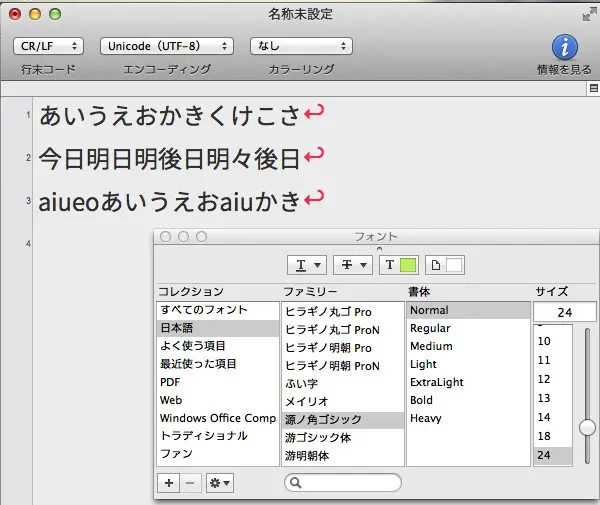This screenshot has height=505, width=600.
Task: Click line 3 text aiueoあいうえおaiuかき
Action: click(x=169, y=202)
